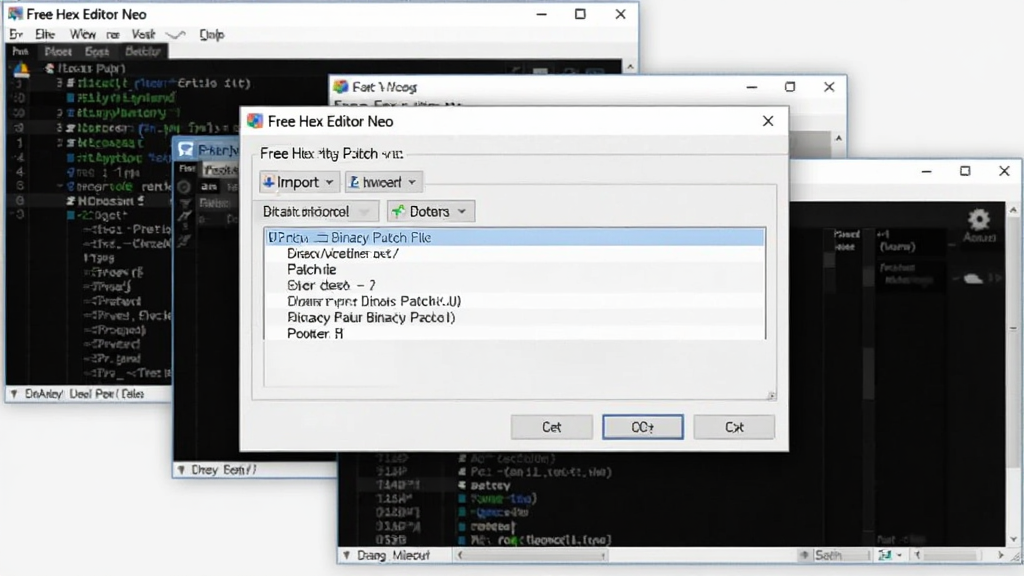Viewport: 1024px width, 576px height.
Task: Click the Free Hex Editor Neo dialog icon
Action: point(255,121)
